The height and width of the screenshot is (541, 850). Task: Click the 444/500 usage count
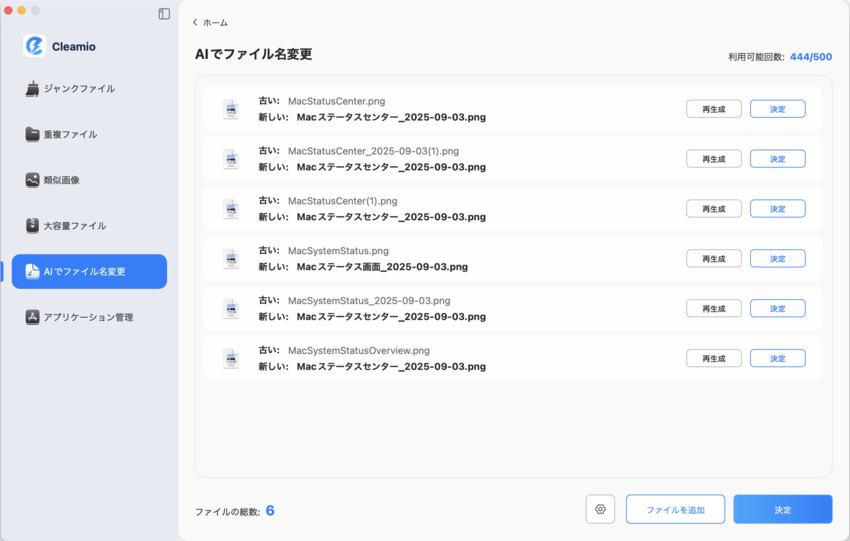811,57
